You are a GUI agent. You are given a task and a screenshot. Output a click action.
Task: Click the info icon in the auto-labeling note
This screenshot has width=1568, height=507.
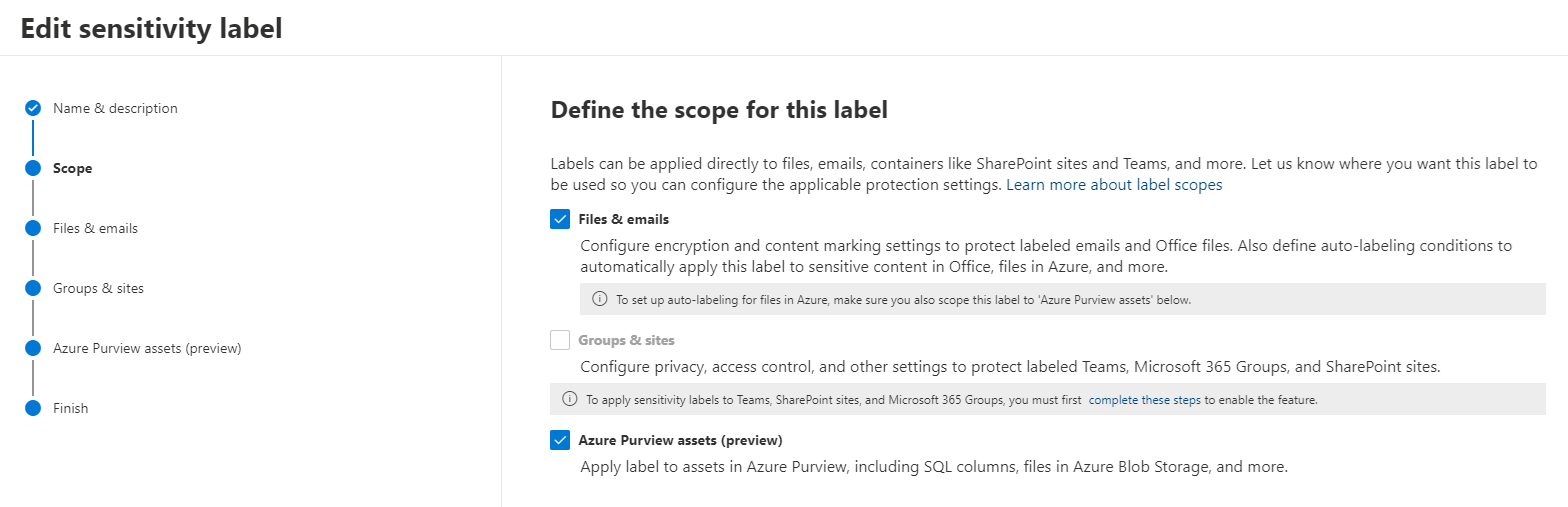pos(600,299)
